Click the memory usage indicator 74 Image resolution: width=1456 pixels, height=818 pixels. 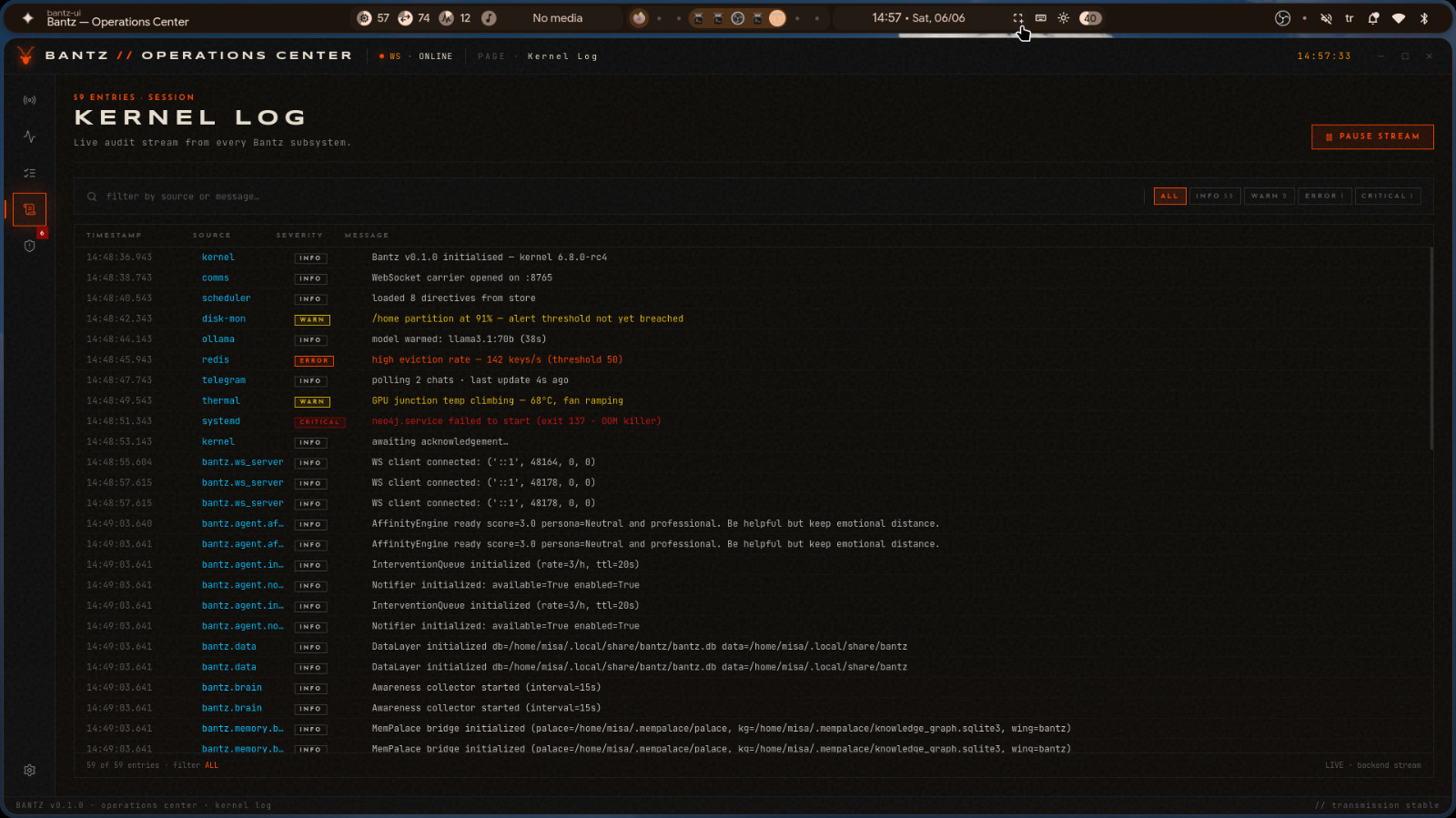(414, 18)
